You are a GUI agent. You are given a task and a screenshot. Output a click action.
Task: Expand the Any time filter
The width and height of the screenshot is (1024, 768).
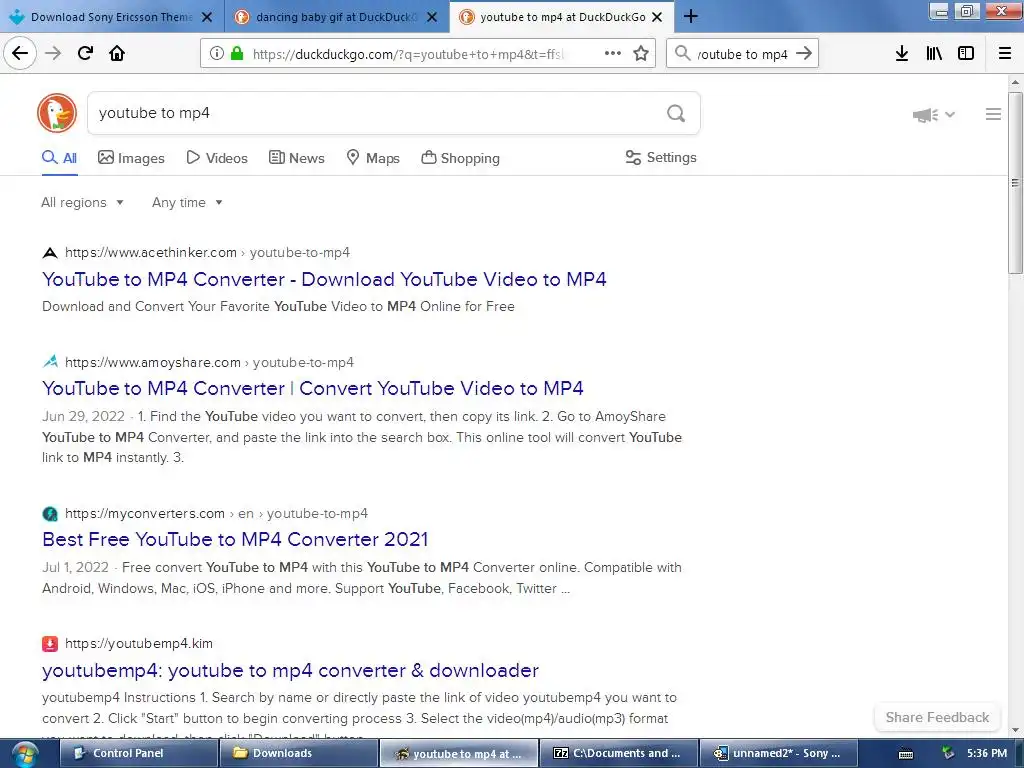point(187,202)
